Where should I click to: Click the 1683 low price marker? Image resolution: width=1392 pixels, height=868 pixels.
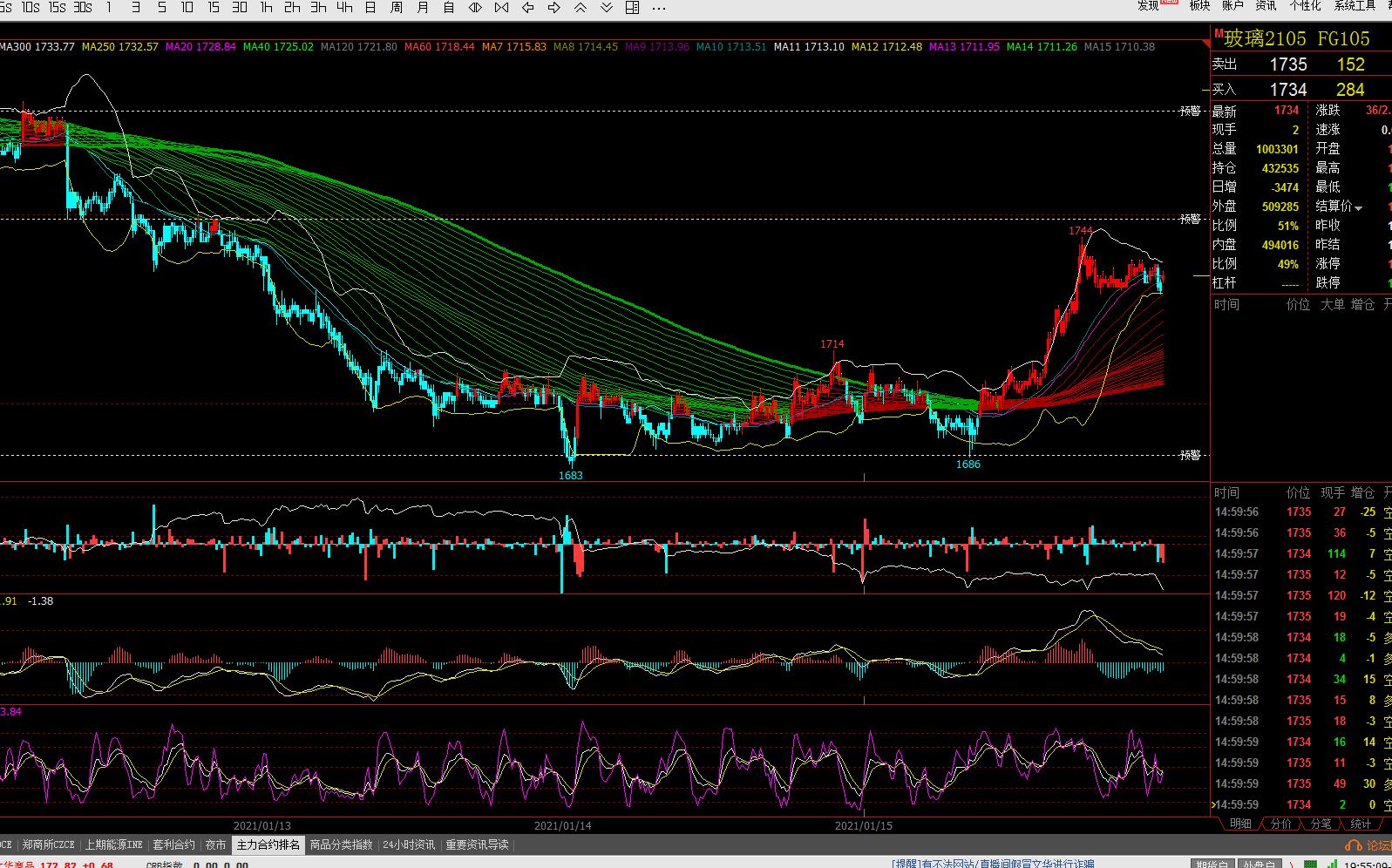point(571,476)
